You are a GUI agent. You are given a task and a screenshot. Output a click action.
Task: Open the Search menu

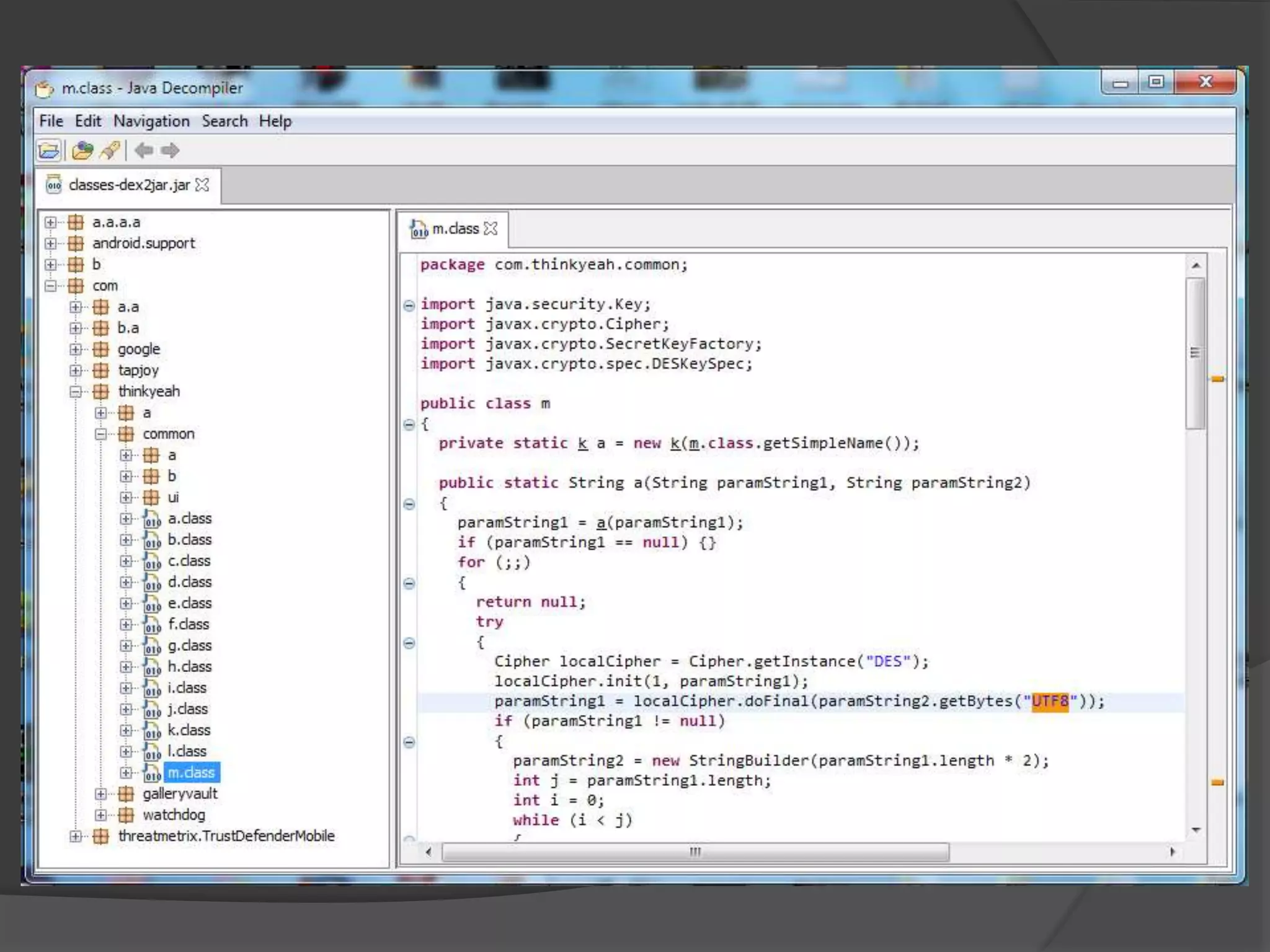click(224, 121)
